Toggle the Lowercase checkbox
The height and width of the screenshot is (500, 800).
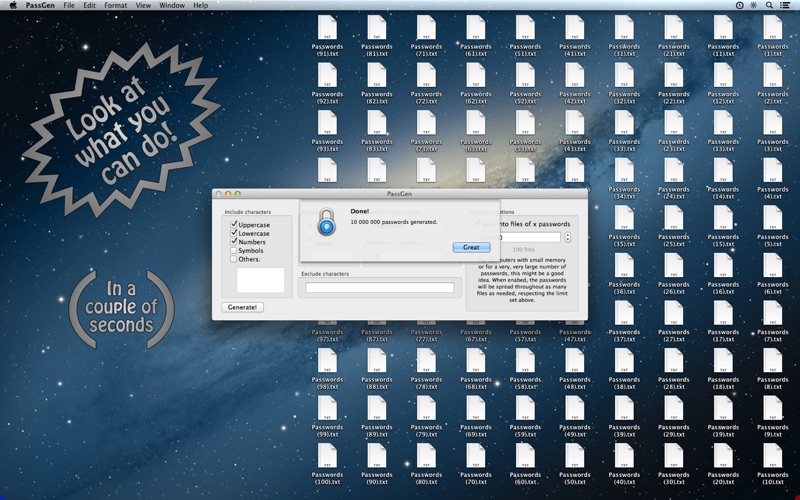234,233
